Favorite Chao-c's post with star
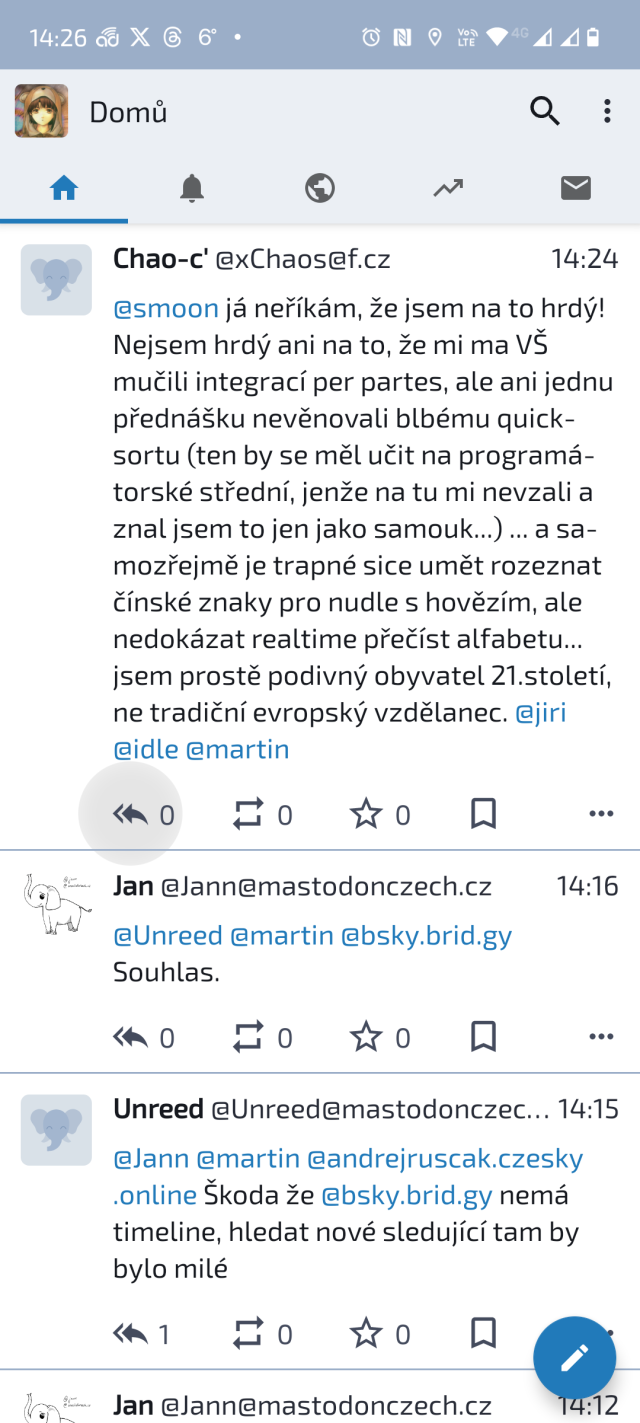This screenshot has height=1423, width=640. coord(366,815)
